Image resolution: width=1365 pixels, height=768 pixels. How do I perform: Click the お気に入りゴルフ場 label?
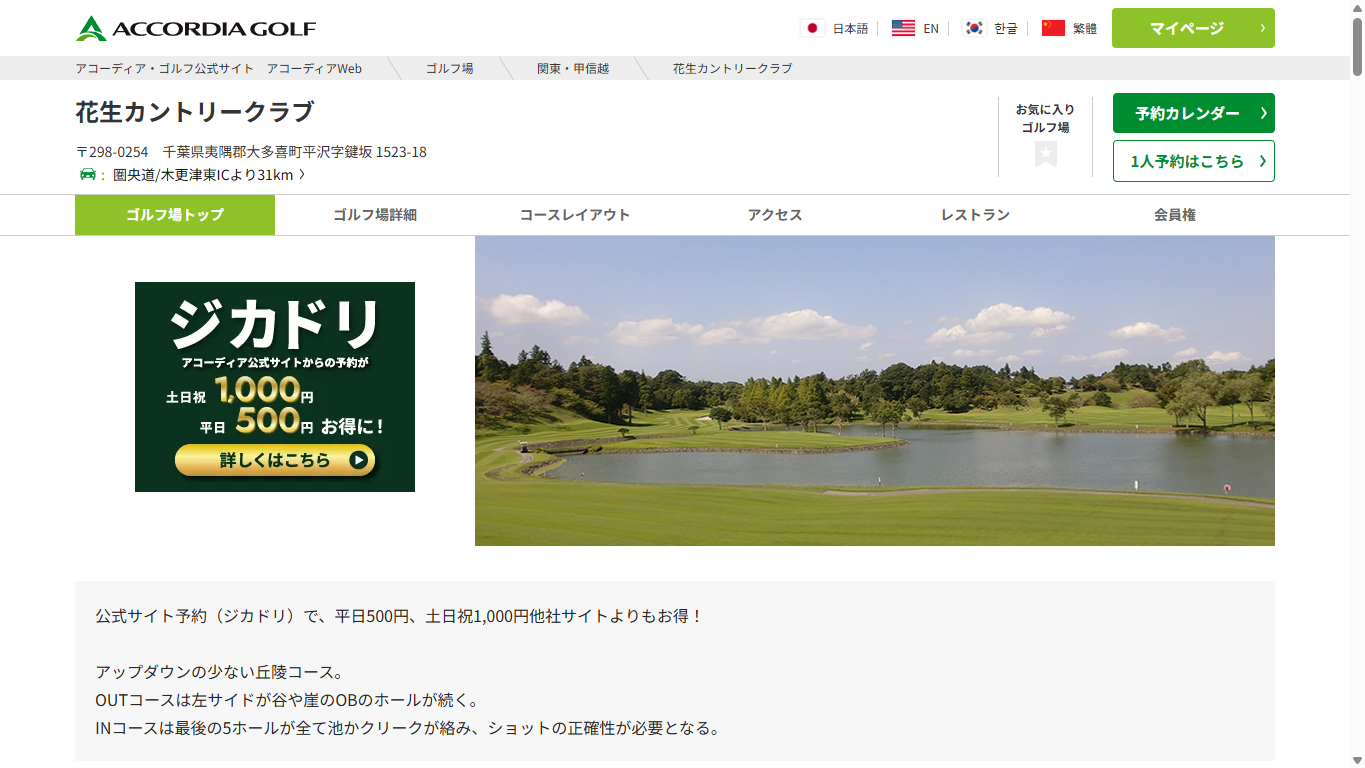pyautogui.click(x=1045, y=118)
